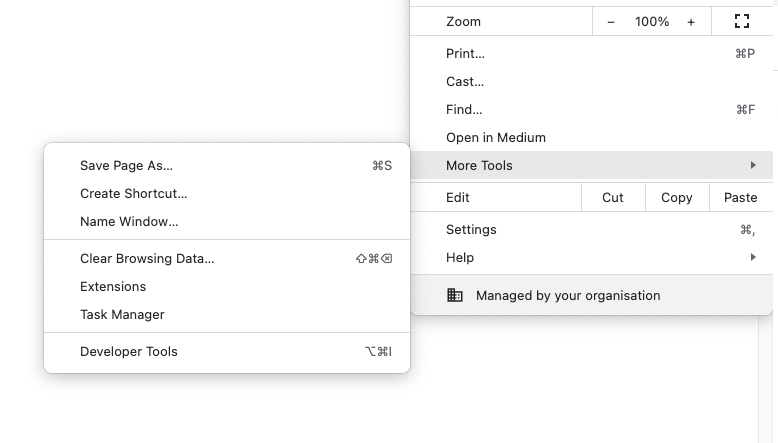Open Print dialog from menu
Screen dimensions: 778x443
tap(592, 53)
